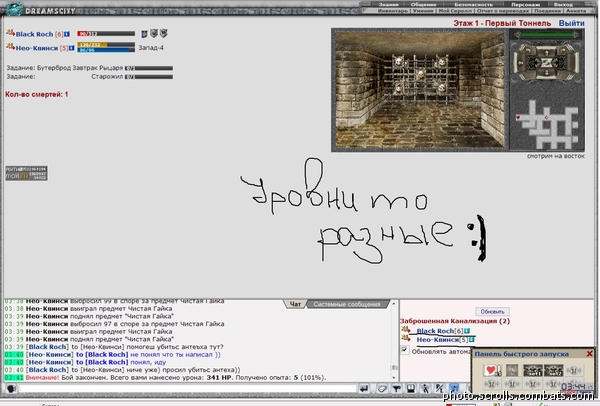The height and width of the screenshot is (406, 600).
Task: Click the Выход menu item
Action: 563,4
